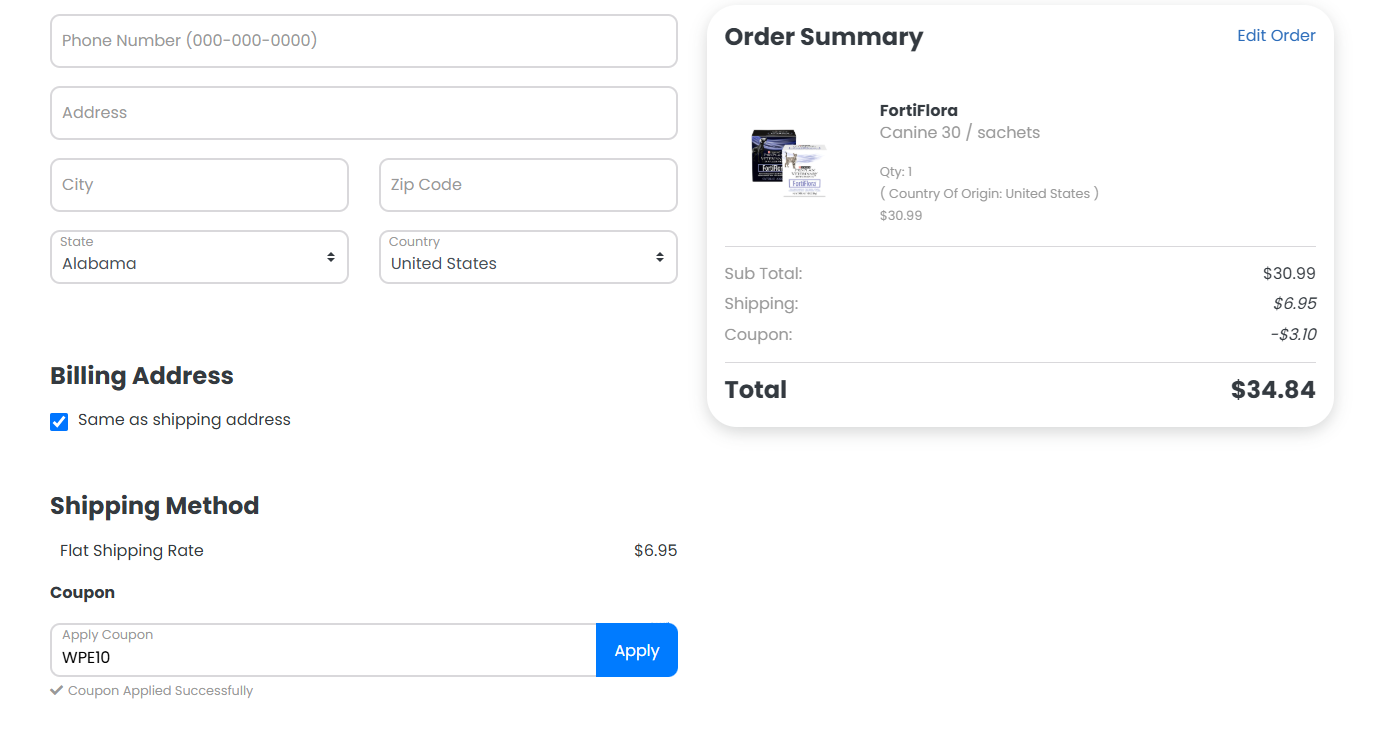Click the FortiFlora product name

918,111
